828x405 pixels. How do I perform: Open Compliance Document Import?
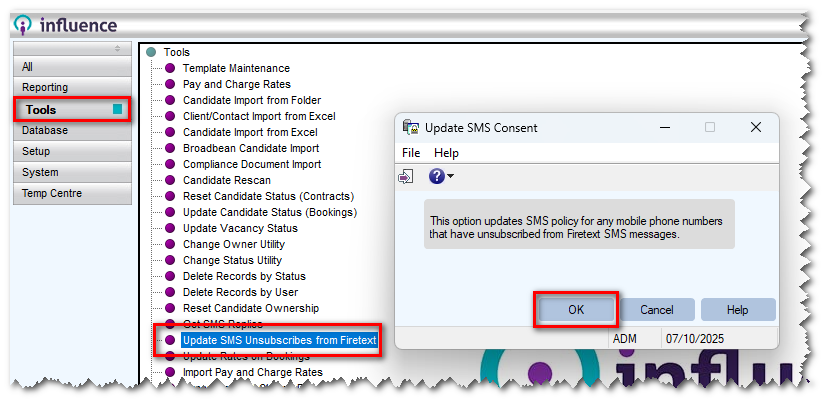pyautogui.click(x=252, y=164)
